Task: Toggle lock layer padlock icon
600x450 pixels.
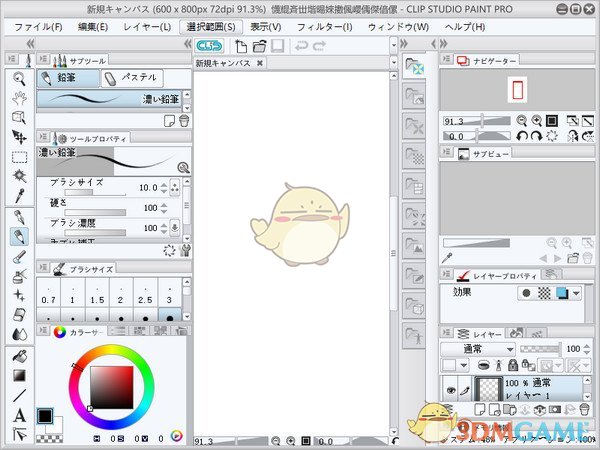Action: click(513, 365)
